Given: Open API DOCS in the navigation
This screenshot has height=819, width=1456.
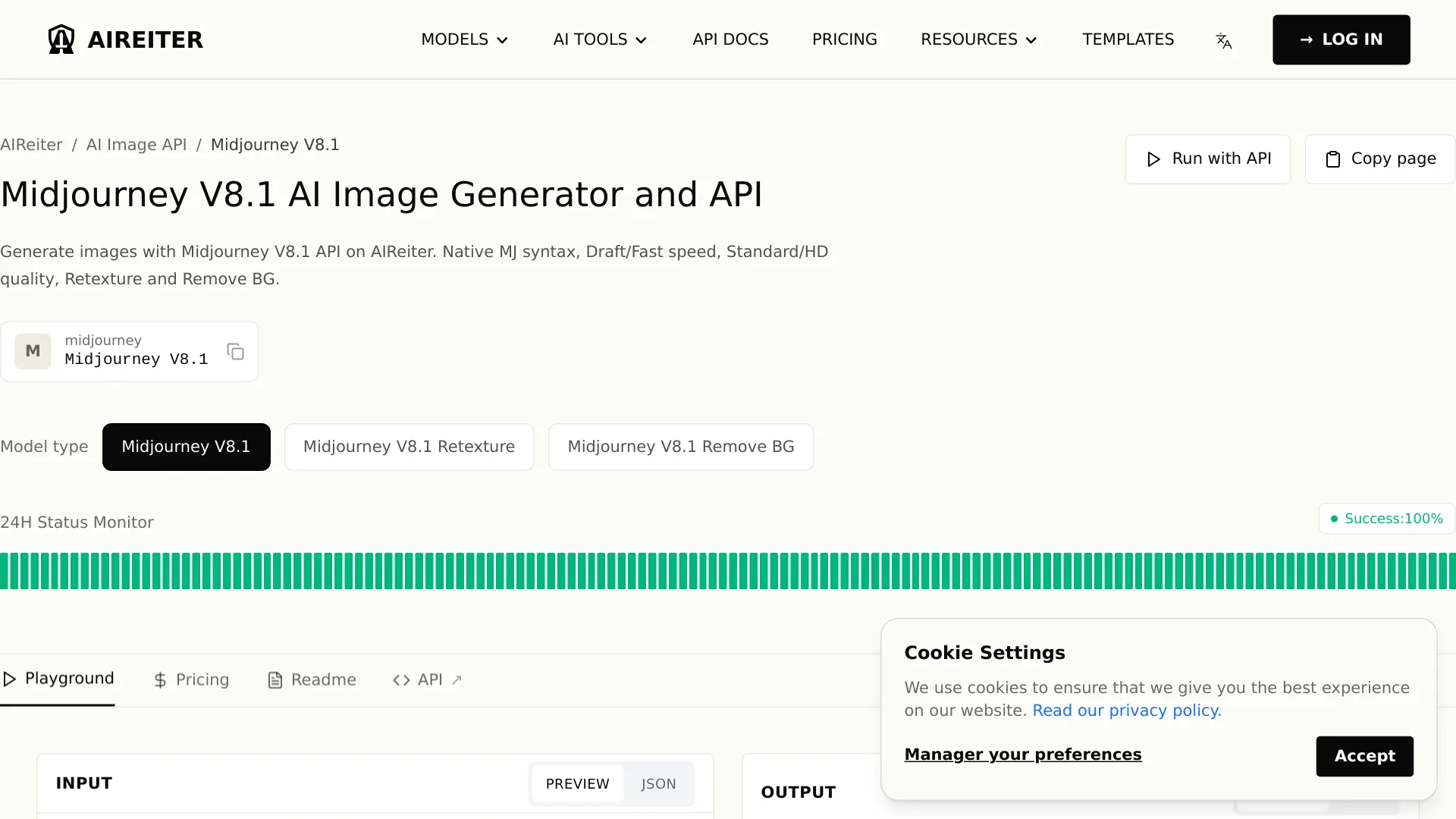Looking at the screenshot, I should (730, 39).
